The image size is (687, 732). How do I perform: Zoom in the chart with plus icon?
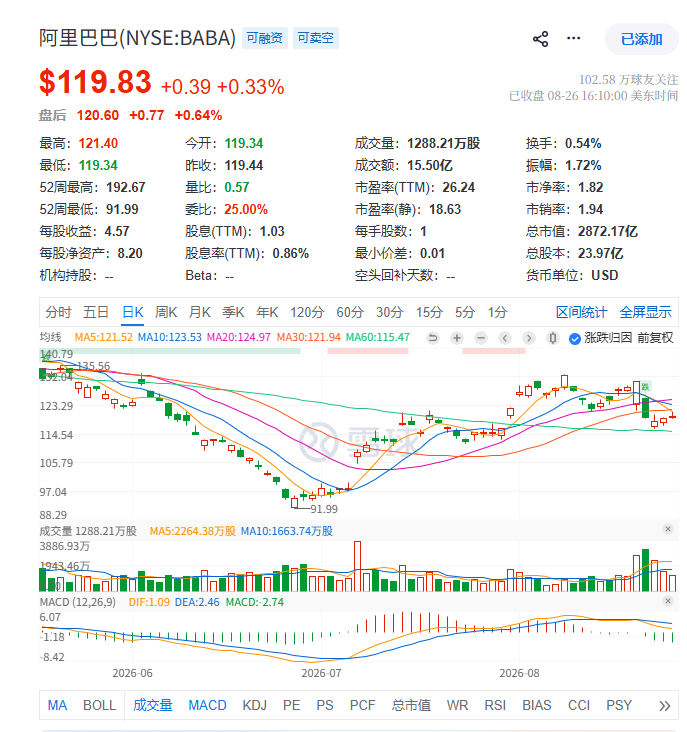(457, 338)
